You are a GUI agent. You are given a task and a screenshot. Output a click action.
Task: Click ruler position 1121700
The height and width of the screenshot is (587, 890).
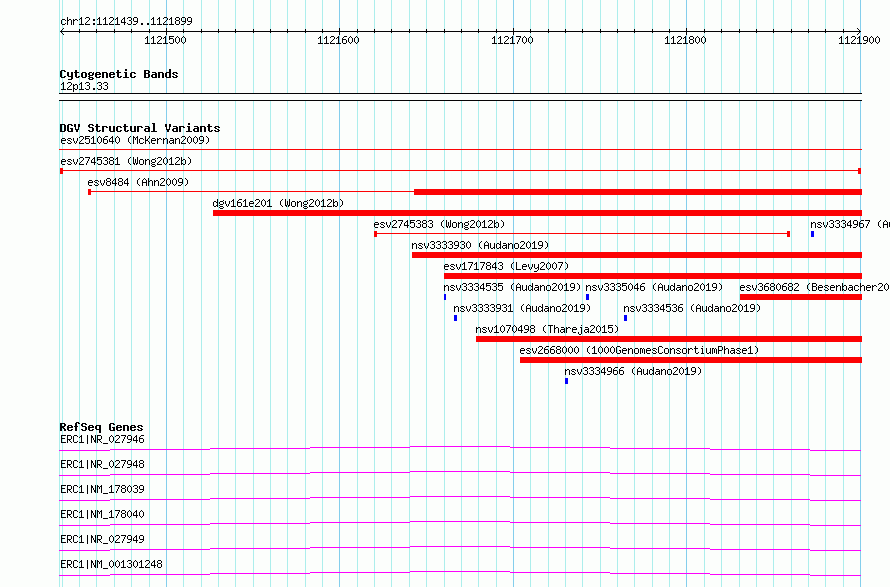tap(512, 40)
